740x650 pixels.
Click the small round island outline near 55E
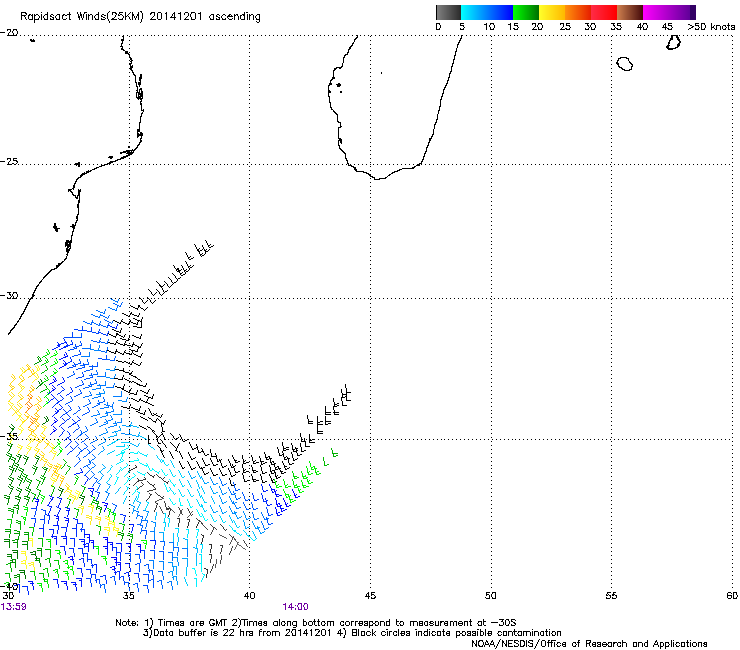click(x=625, y=64)
